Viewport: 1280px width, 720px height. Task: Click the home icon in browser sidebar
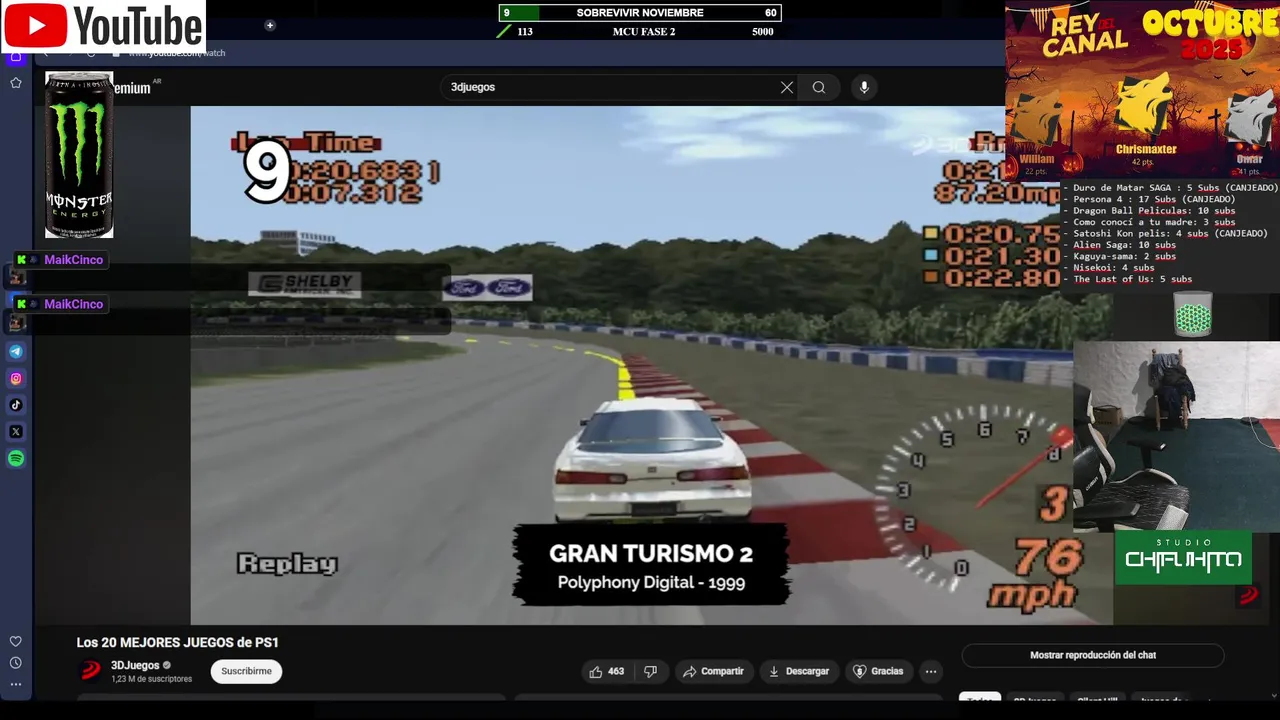click(16, 57)
